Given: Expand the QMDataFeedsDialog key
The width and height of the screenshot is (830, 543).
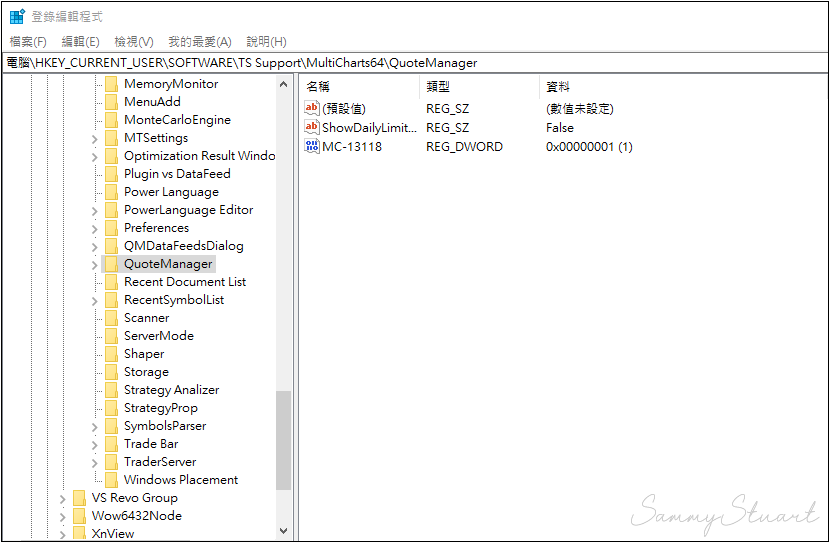Looking at the screenshot, I should (x=95, y=247).
